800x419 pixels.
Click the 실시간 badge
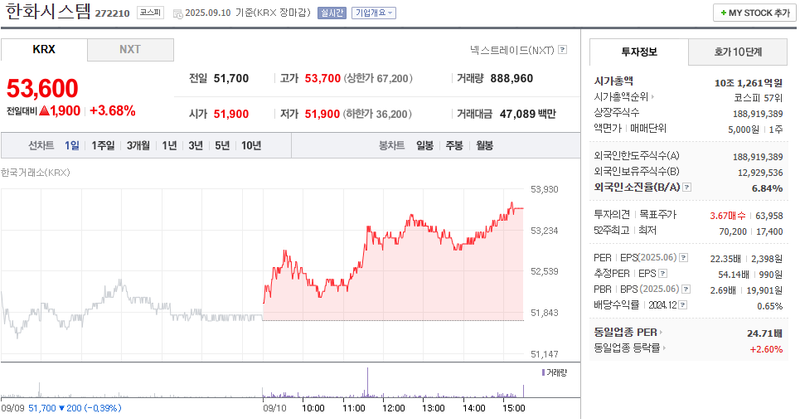tap(332, 13)
